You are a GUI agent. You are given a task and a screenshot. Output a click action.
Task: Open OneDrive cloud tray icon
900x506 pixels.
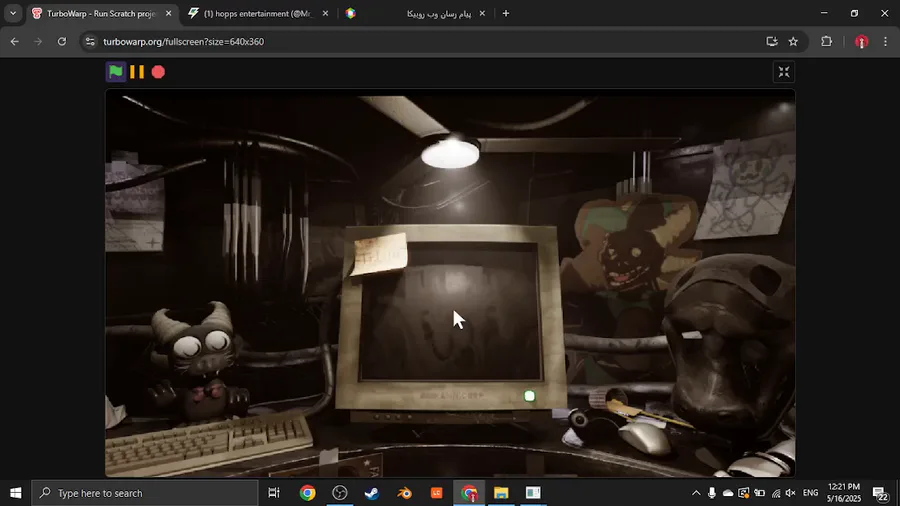point(728,493)
